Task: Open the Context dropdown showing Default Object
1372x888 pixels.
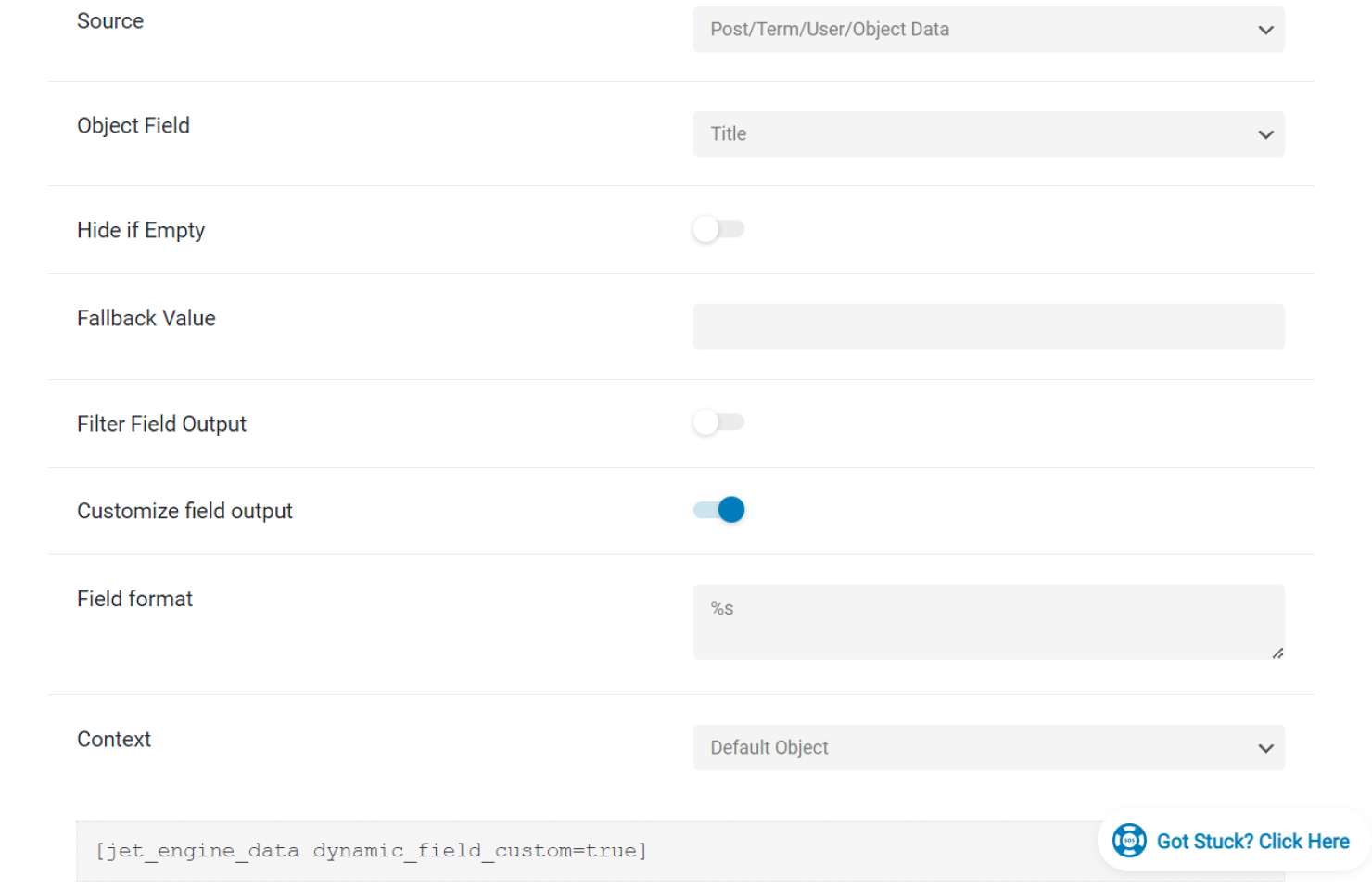Action: (988, 748)
